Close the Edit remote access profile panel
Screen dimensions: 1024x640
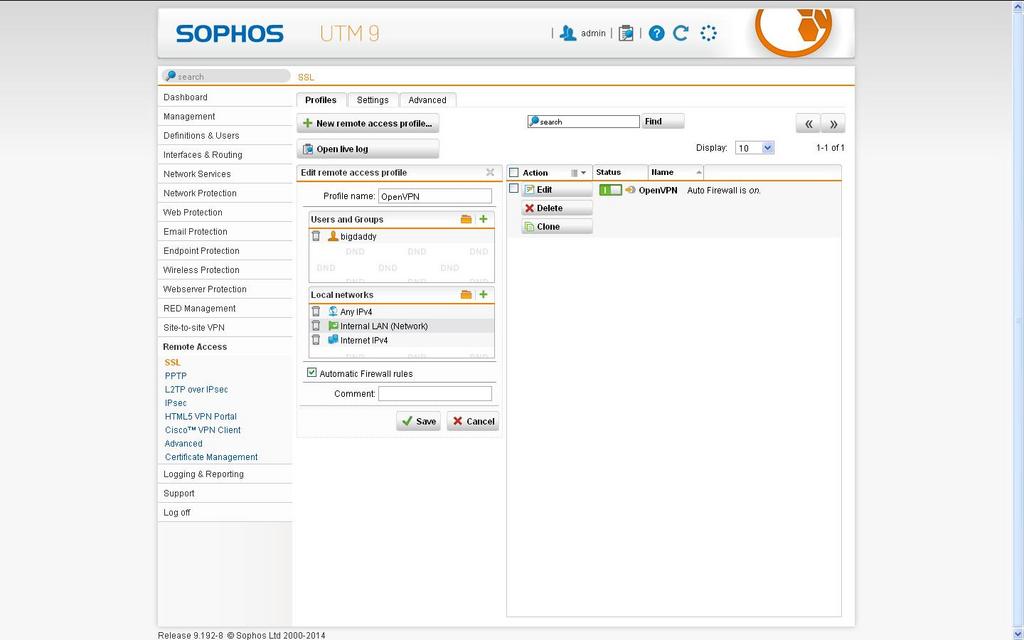click(490, 172)
